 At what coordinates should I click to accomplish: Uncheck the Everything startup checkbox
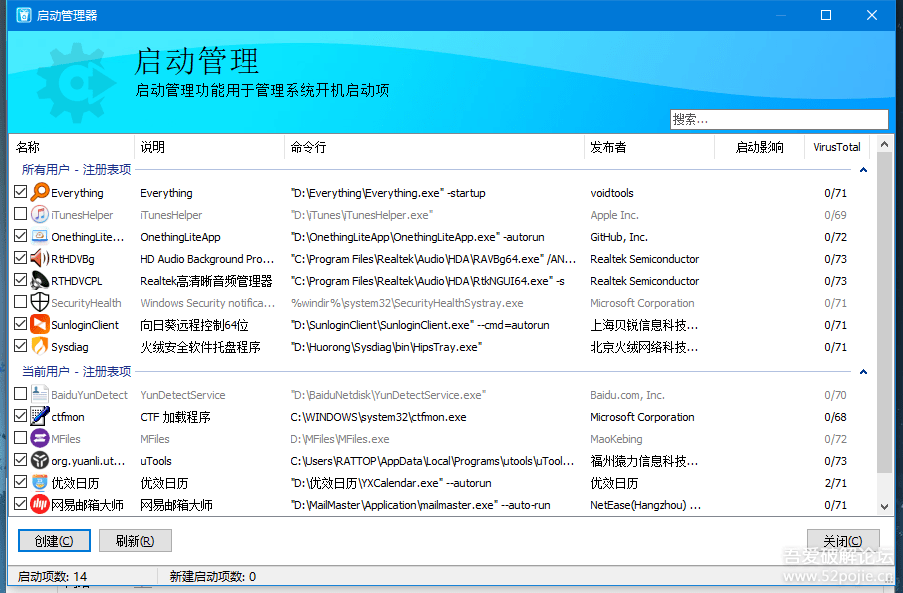(x=21, y=193)
